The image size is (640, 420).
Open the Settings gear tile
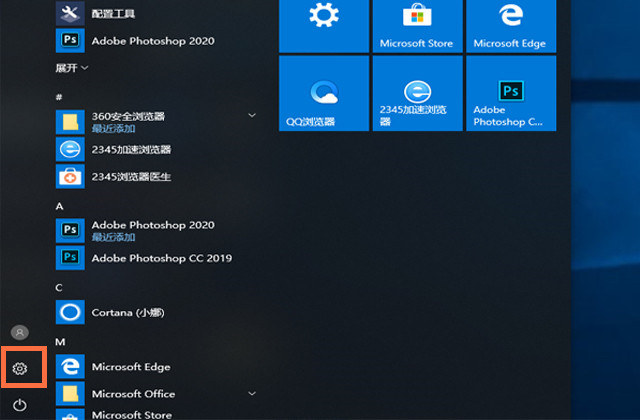324,26
